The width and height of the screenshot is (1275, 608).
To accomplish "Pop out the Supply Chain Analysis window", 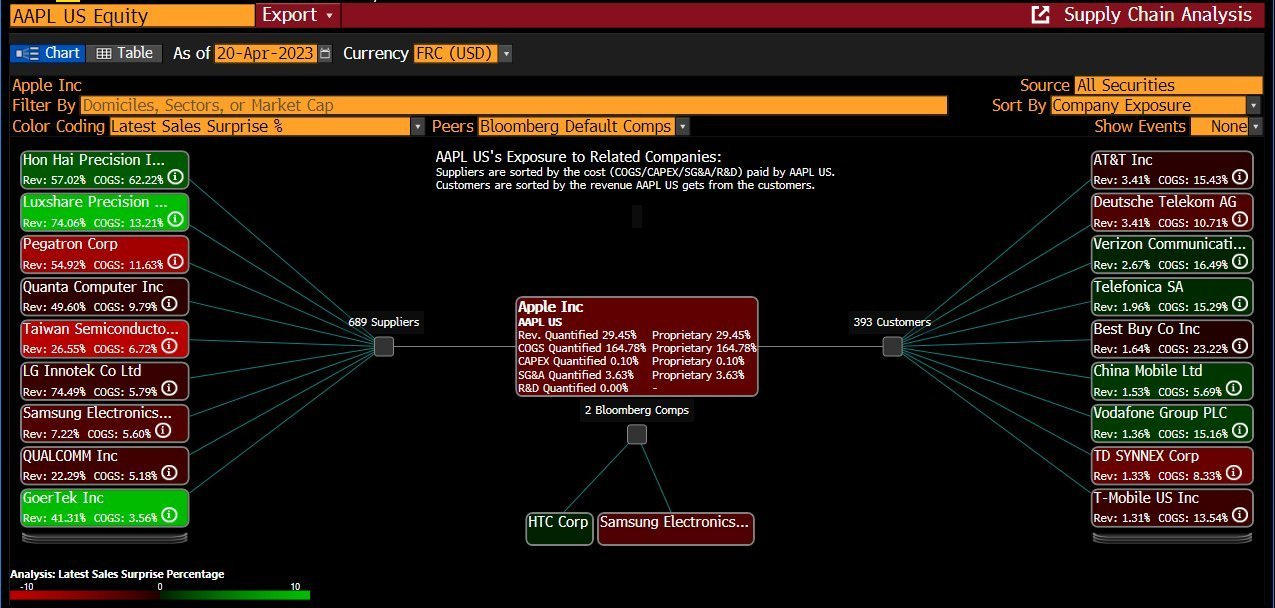I will point(1041,15).
